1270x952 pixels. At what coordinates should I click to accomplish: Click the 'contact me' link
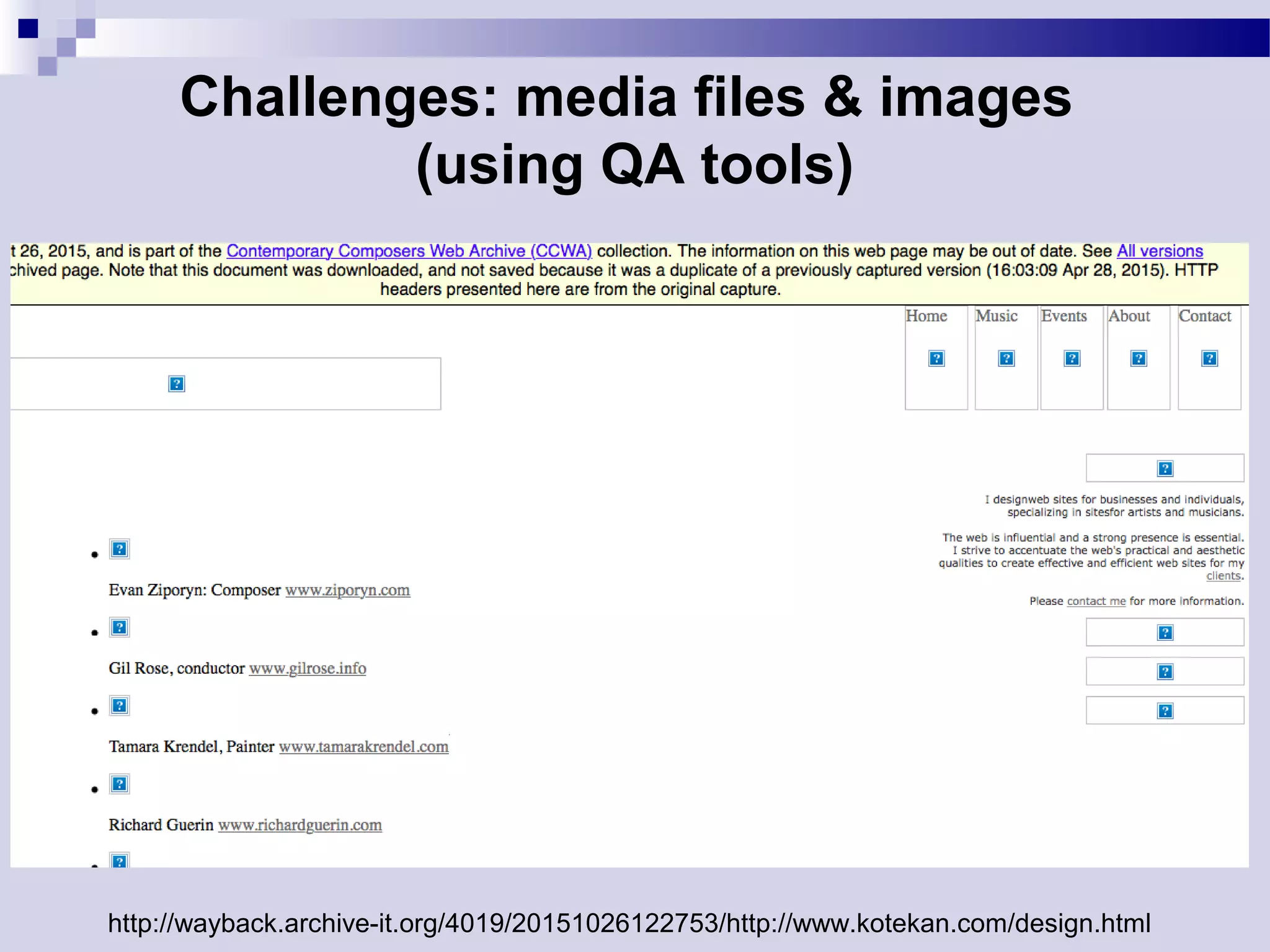pos(1096,601)
